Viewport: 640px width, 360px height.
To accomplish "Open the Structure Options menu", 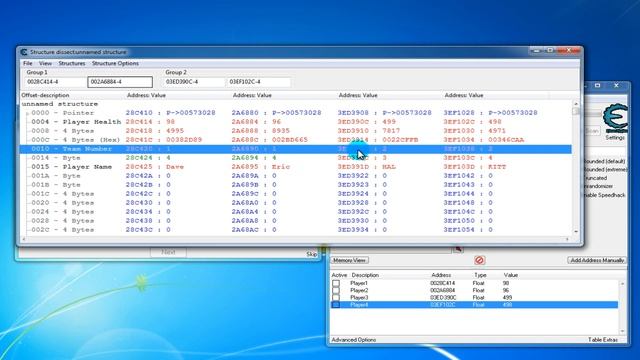I will tap(115, 63).
